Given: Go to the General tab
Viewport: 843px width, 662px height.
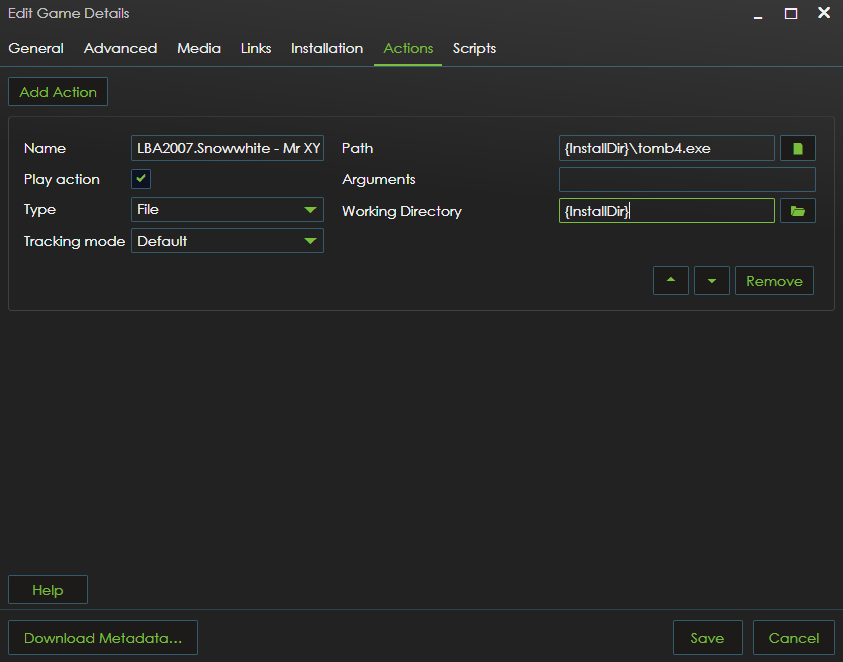Looking at the screenshot, I should 36,48.
